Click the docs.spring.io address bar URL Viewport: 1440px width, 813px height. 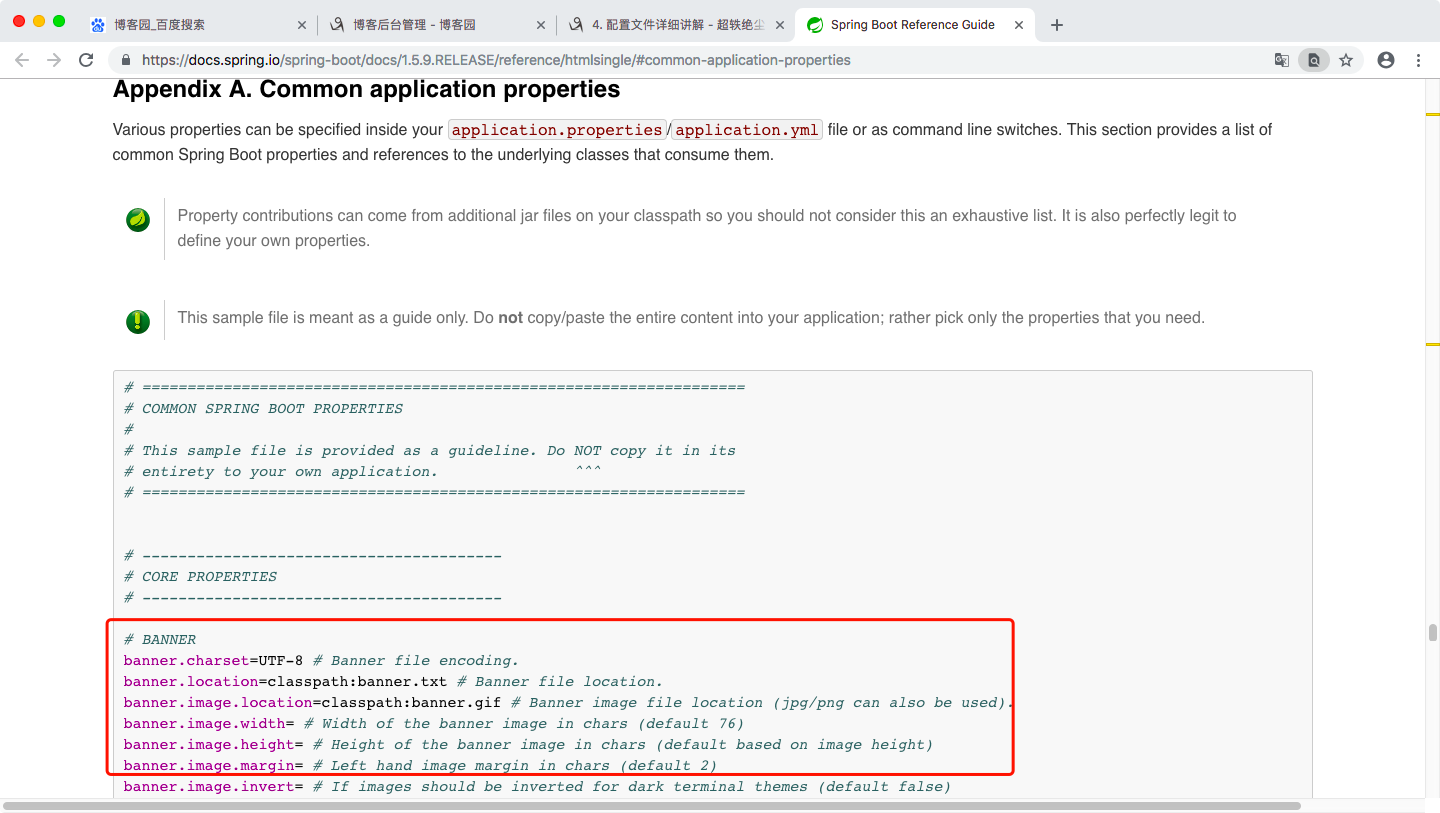(496, 60)
